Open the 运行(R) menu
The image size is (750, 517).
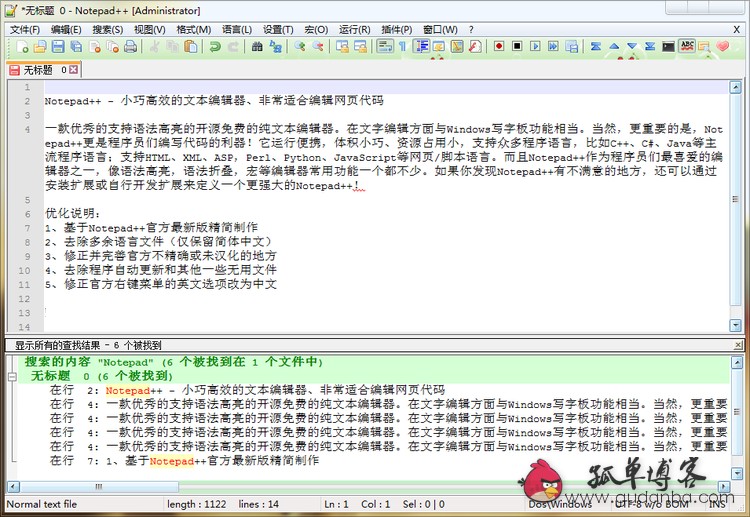(x=354, y=30)
